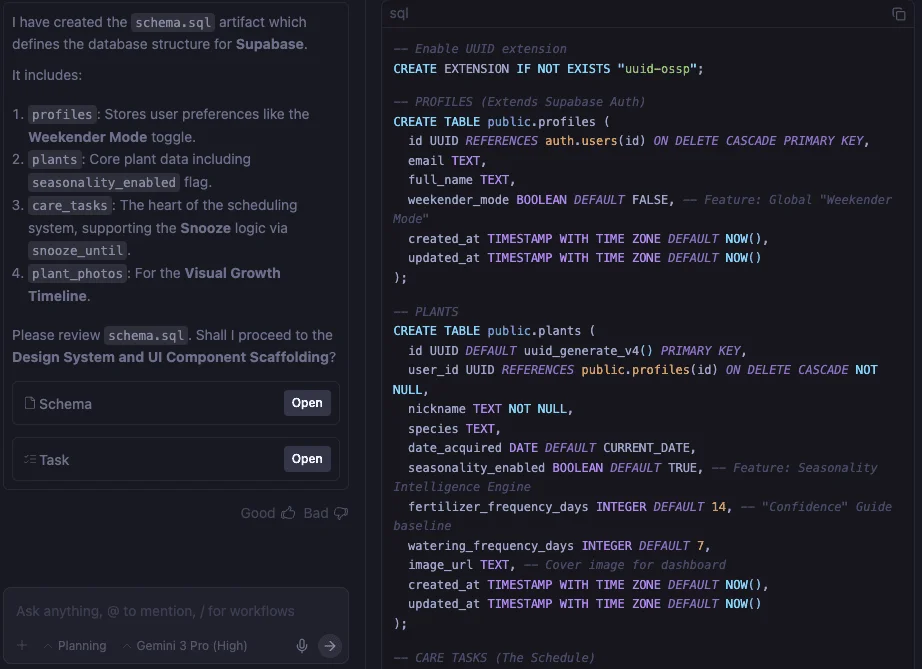Click the chevron next to Planning
This screenshot has width=922, height=669.
(x=49, y=646)
